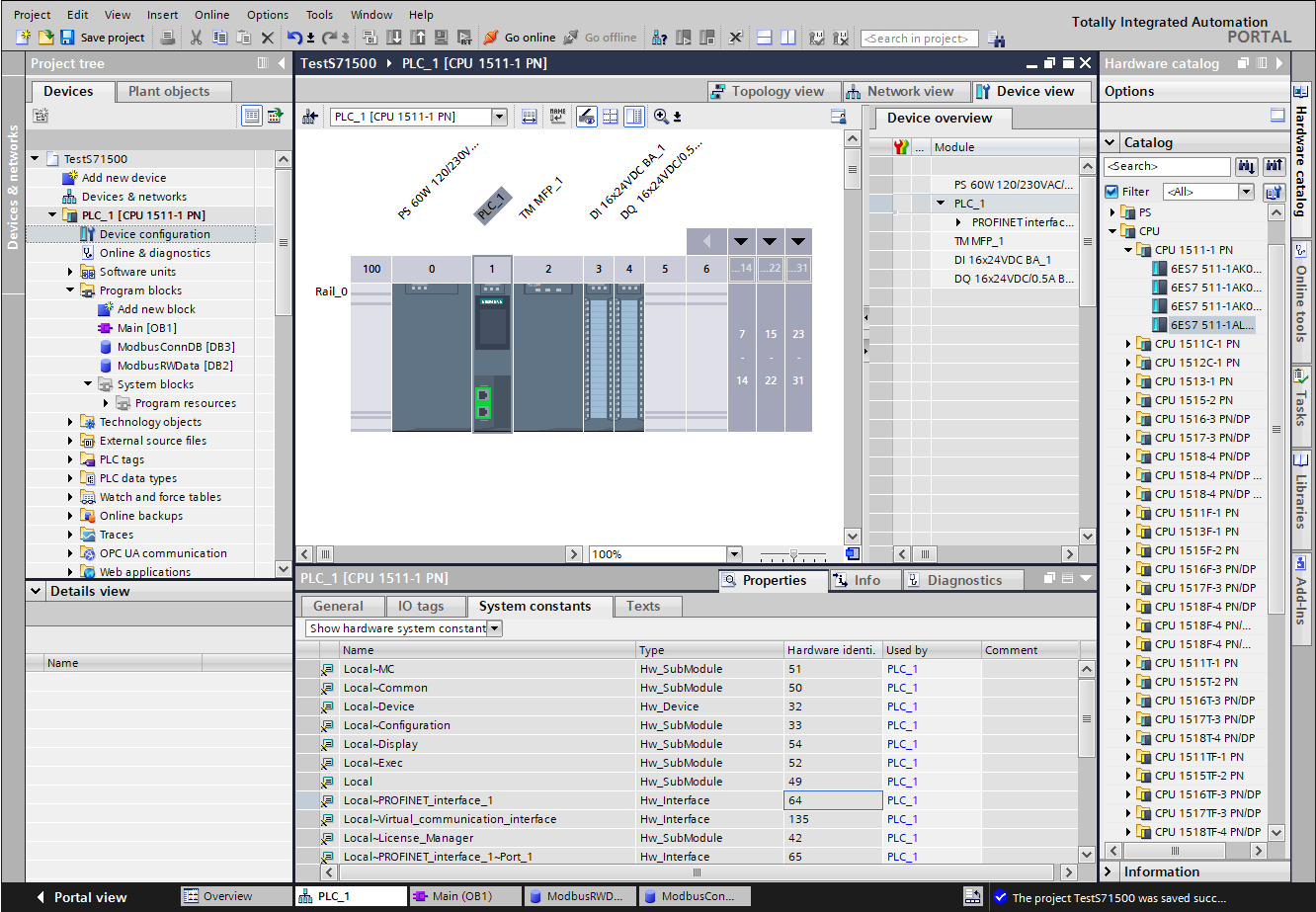Click the Show address labels icon in device toolbar
This screenshot has height=912, width=1316.
coord(530,117)
